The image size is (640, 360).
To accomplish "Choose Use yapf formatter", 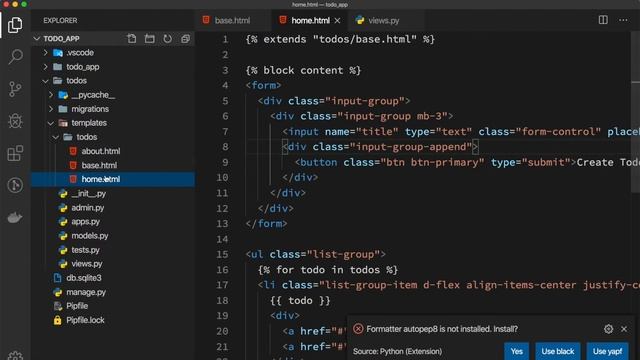I will point(607,351).
